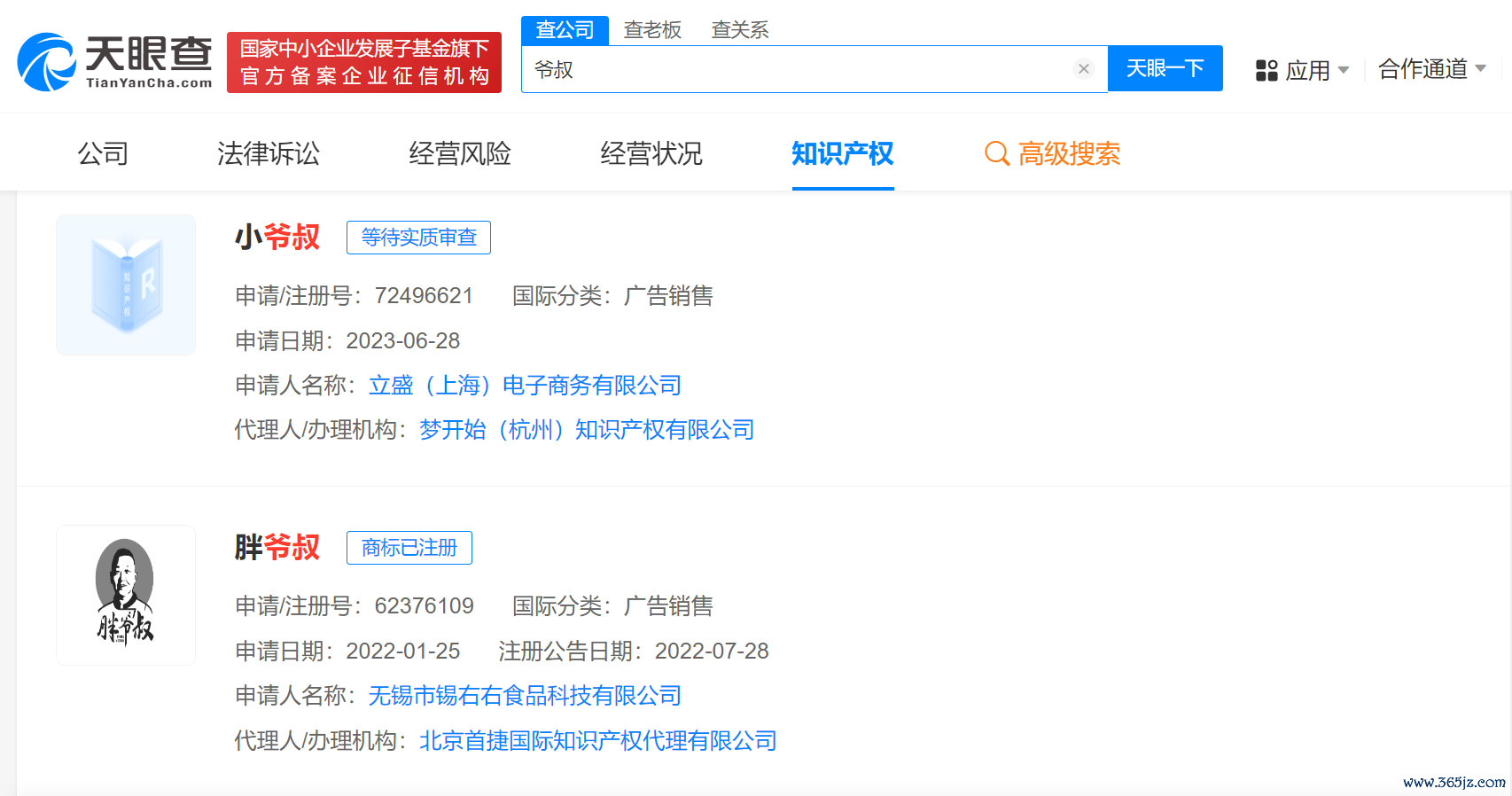Open the 小爷叔 trademark placeholder image
Viewport: 1512px width, 796px height.
[126, 285]
